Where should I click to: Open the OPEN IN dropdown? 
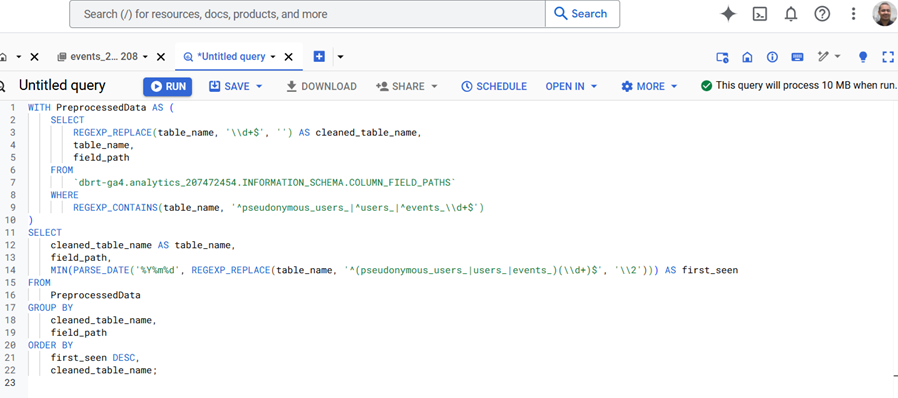tap(571, 86)
